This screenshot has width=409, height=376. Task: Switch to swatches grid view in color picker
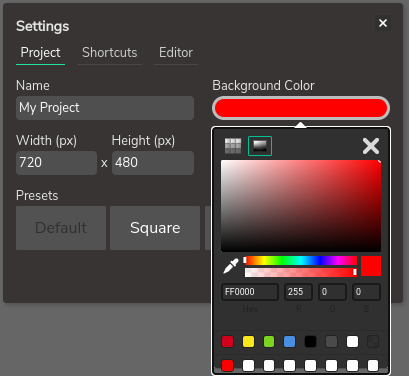pyautogui.click(x=233, y=146)
